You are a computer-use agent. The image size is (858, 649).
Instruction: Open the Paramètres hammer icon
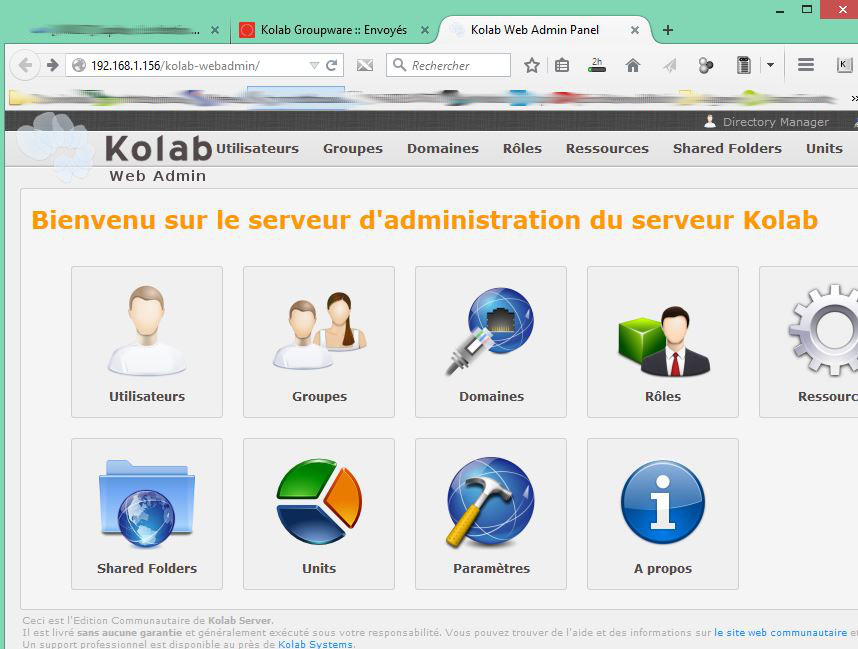[490, 502]
